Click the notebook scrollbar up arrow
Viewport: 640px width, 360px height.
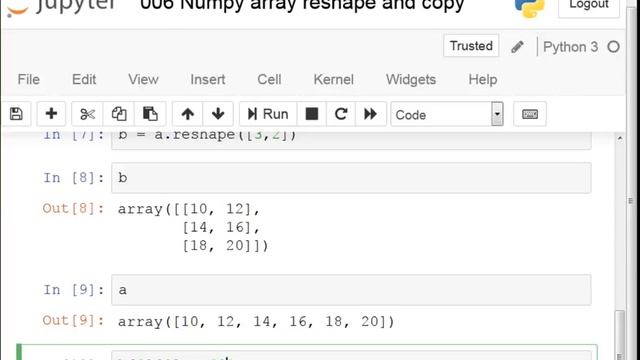click(620, 138)
